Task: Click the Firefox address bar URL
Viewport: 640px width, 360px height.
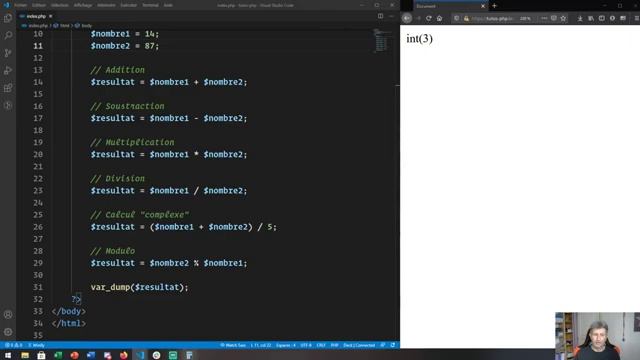Action: (x=492, y=18)
